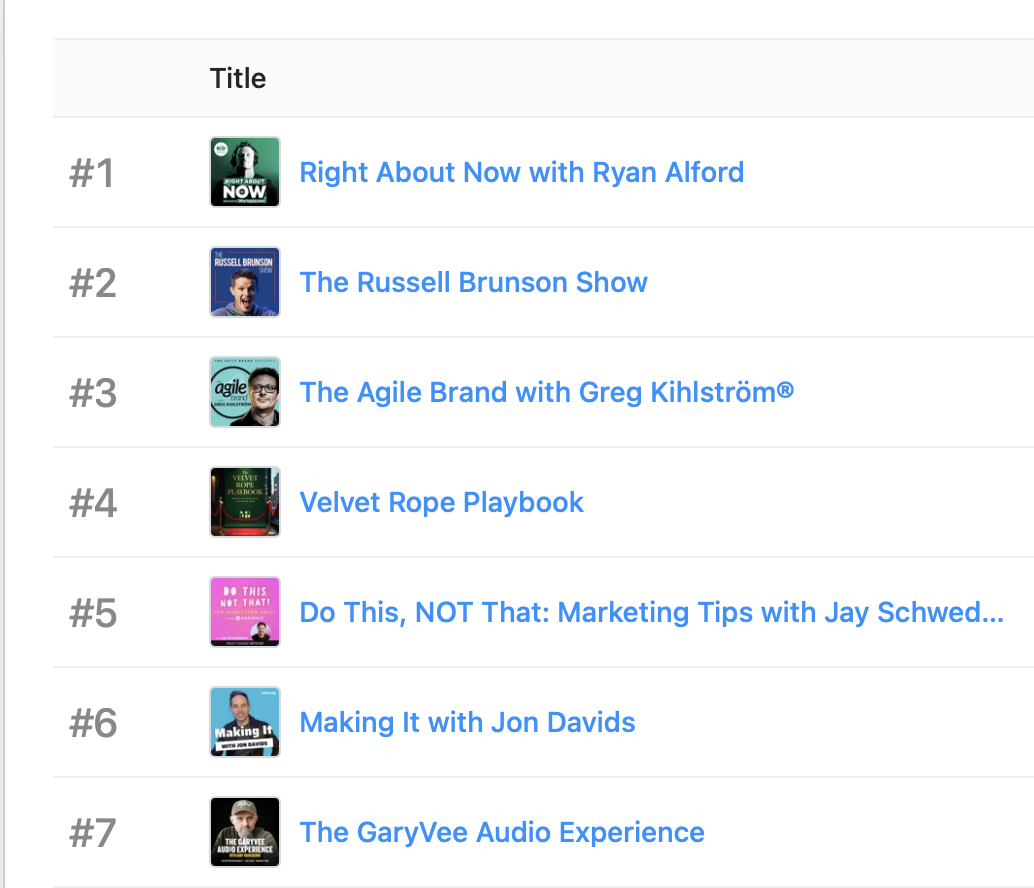Open Making It with Jon Davids artwork

point(245,722)
